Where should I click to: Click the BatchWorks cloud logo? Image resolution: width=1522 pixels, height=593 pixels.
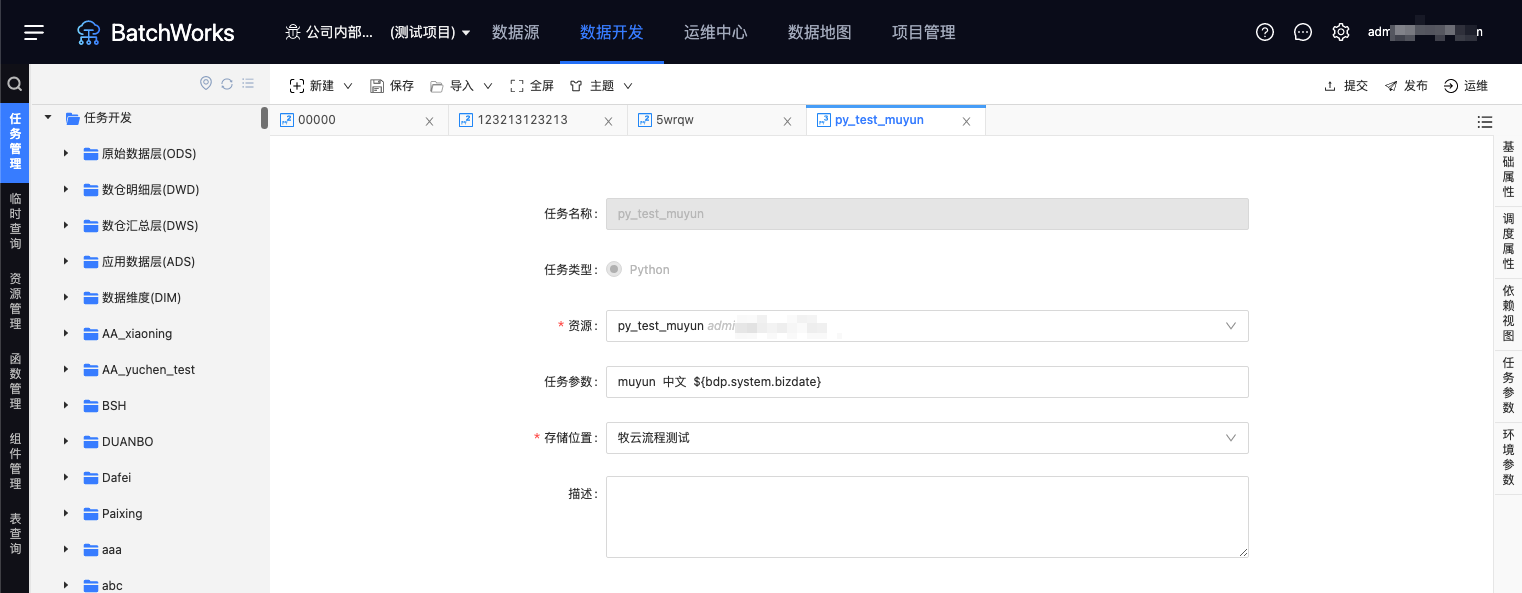click(x=89, y=33)
